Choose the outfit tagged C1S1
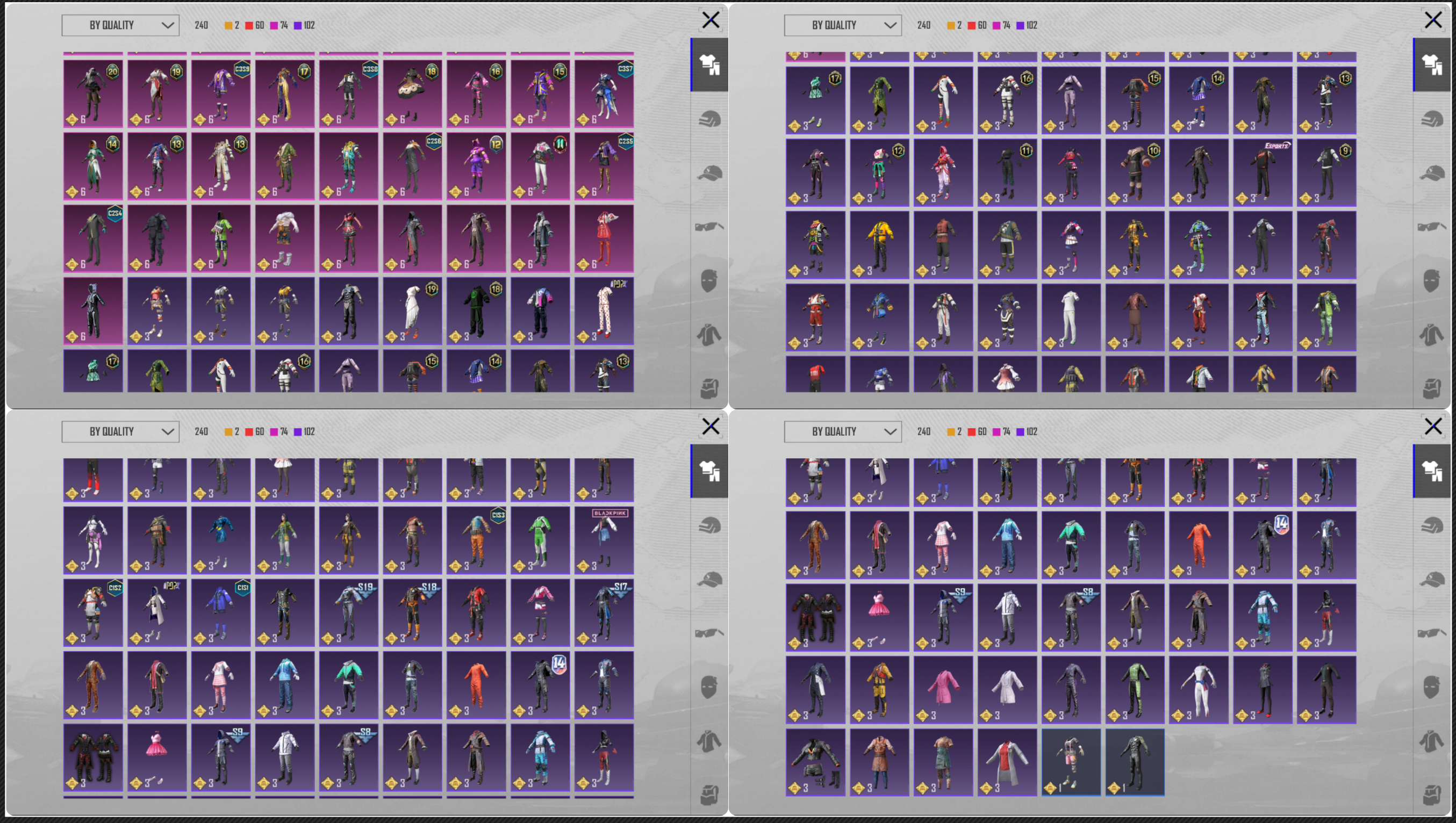 click(220, 613)
